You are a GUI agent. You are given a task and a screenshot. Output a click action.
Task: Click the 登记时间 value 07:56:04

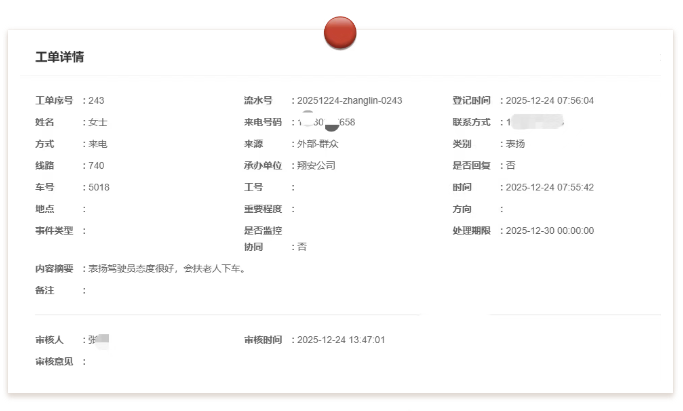point(549,101)
